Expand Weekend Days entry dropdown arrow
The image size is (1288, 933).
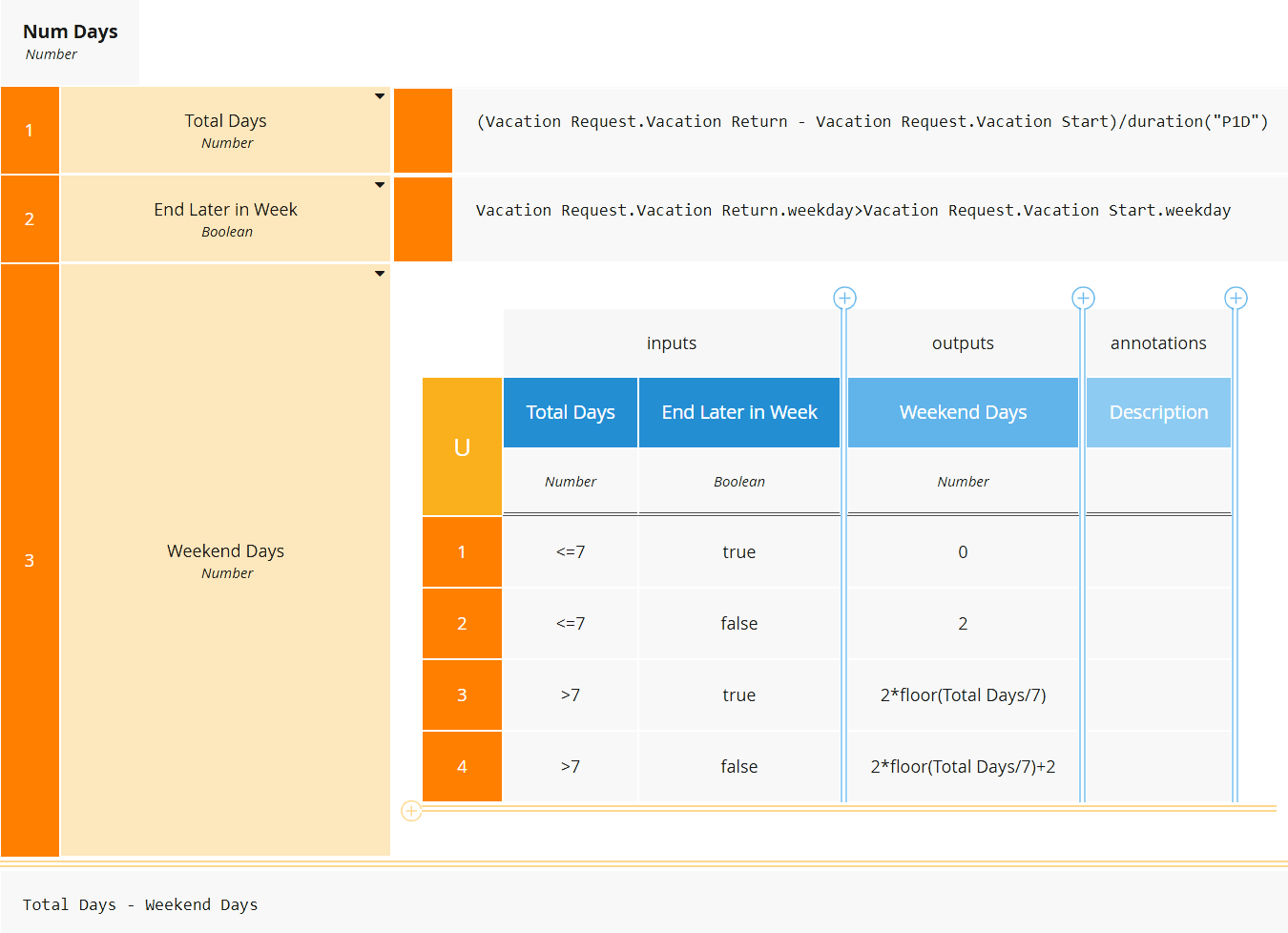tap(380, 274)
